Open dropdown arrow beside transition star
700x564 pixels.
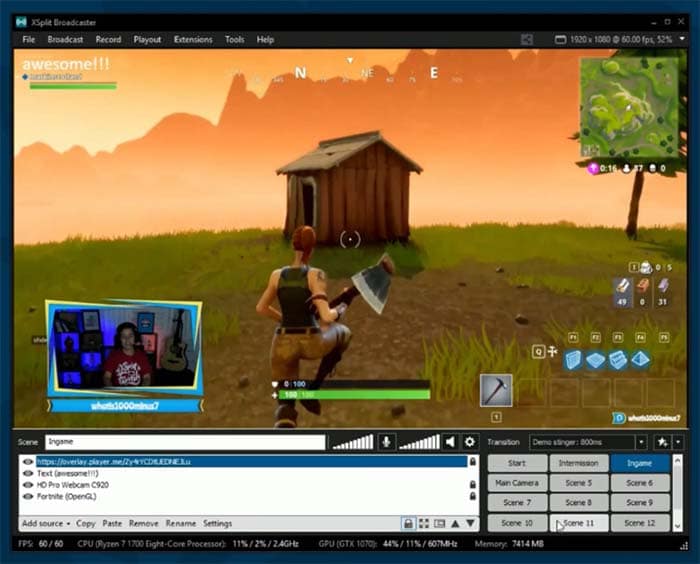[x=678, y=443]
